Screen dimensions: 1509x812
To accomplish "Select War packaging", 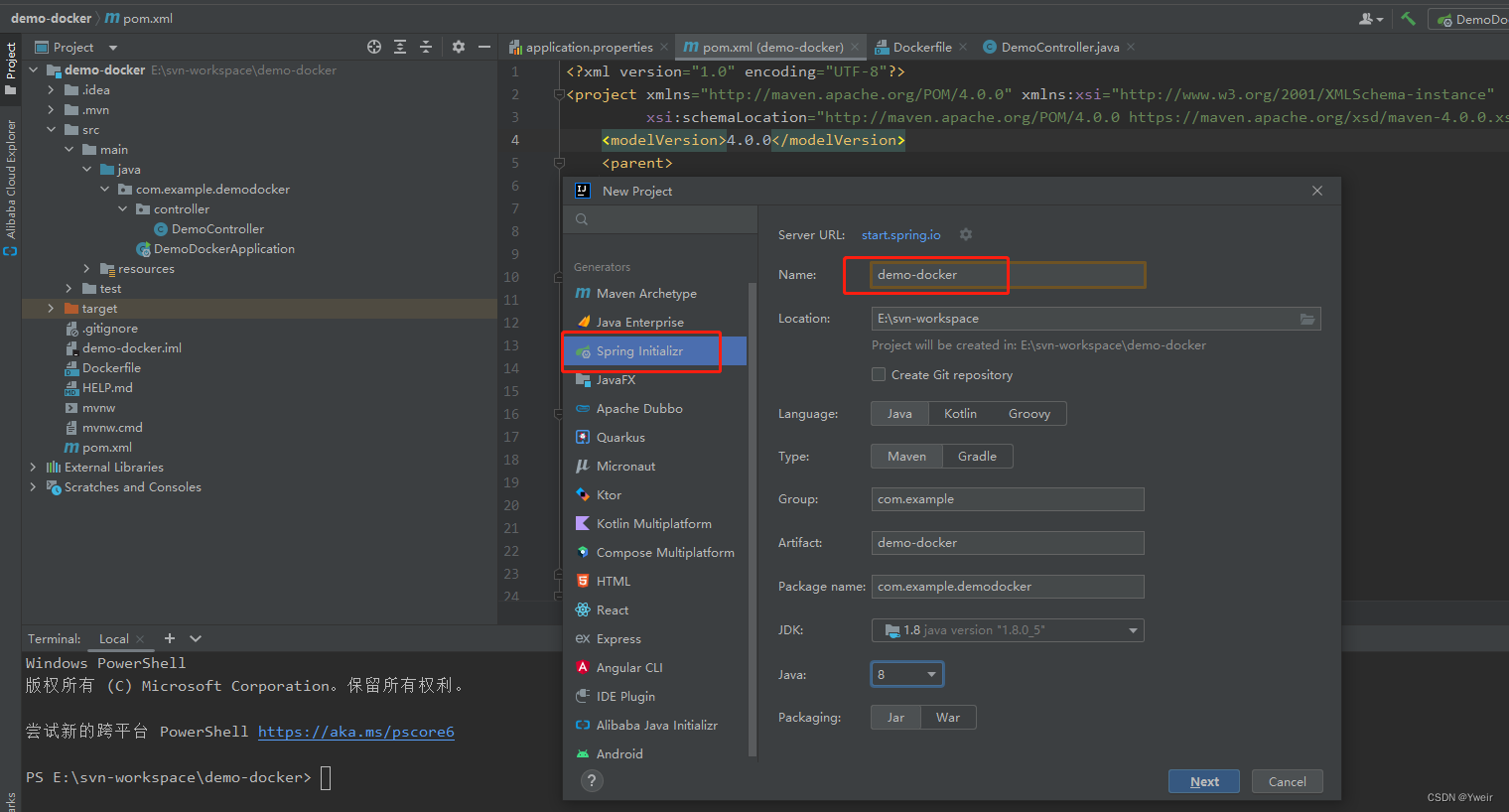I will [x=948, y=718].
